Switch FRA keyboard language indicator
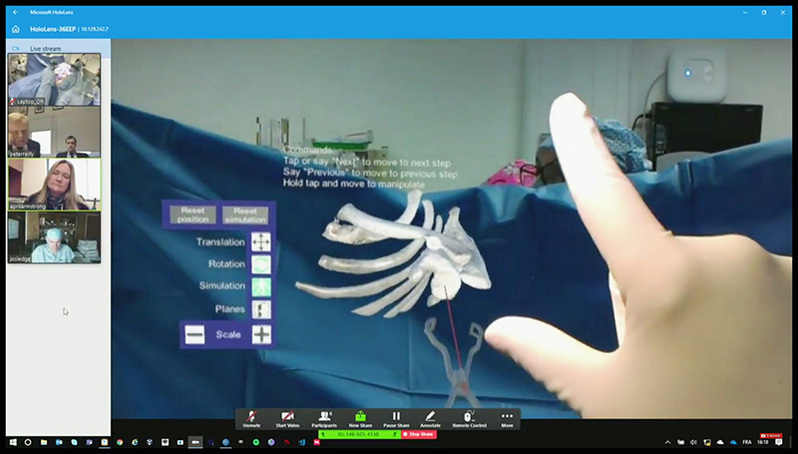 [747, 442]
